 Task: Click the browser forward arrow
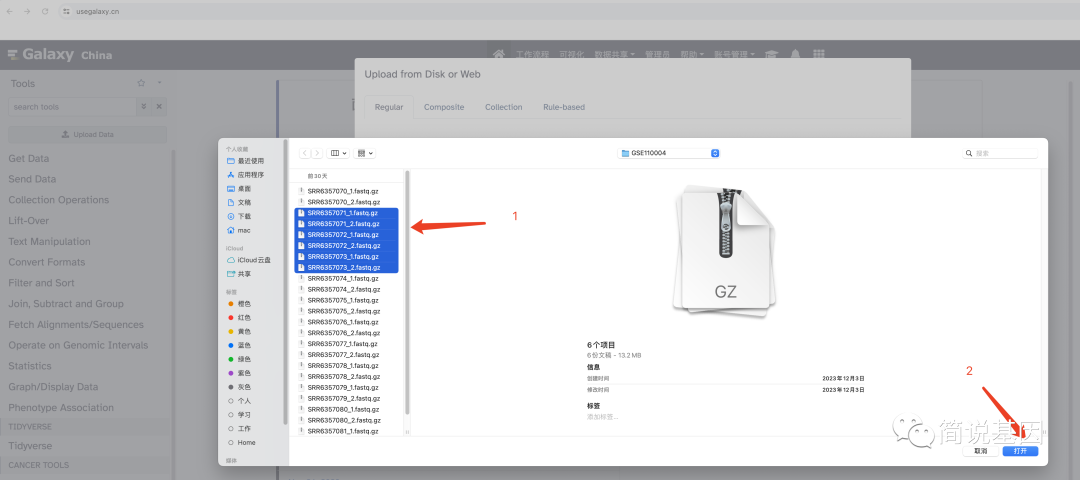(x=28, y=11)
